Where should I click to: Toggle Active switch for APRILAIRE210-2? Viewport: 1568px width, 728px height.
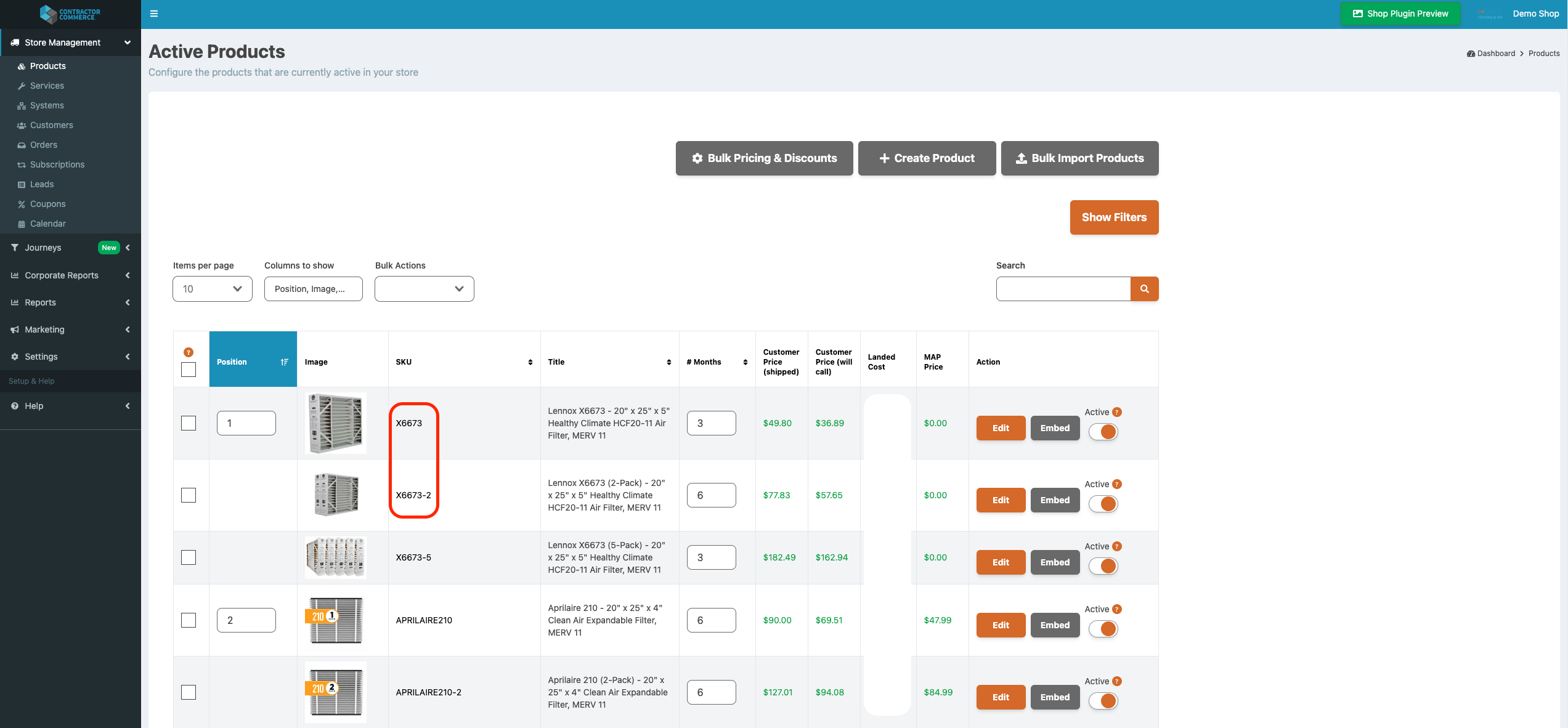point(1103,701)
